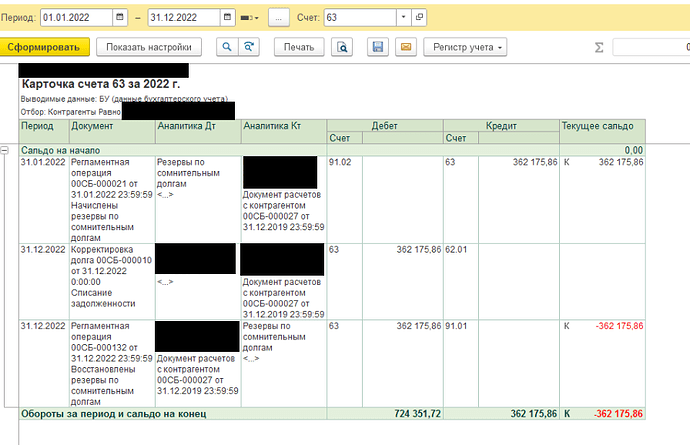Select the Аналитика Дт column header
Screen dimensions: 690x445
point(198,131)
